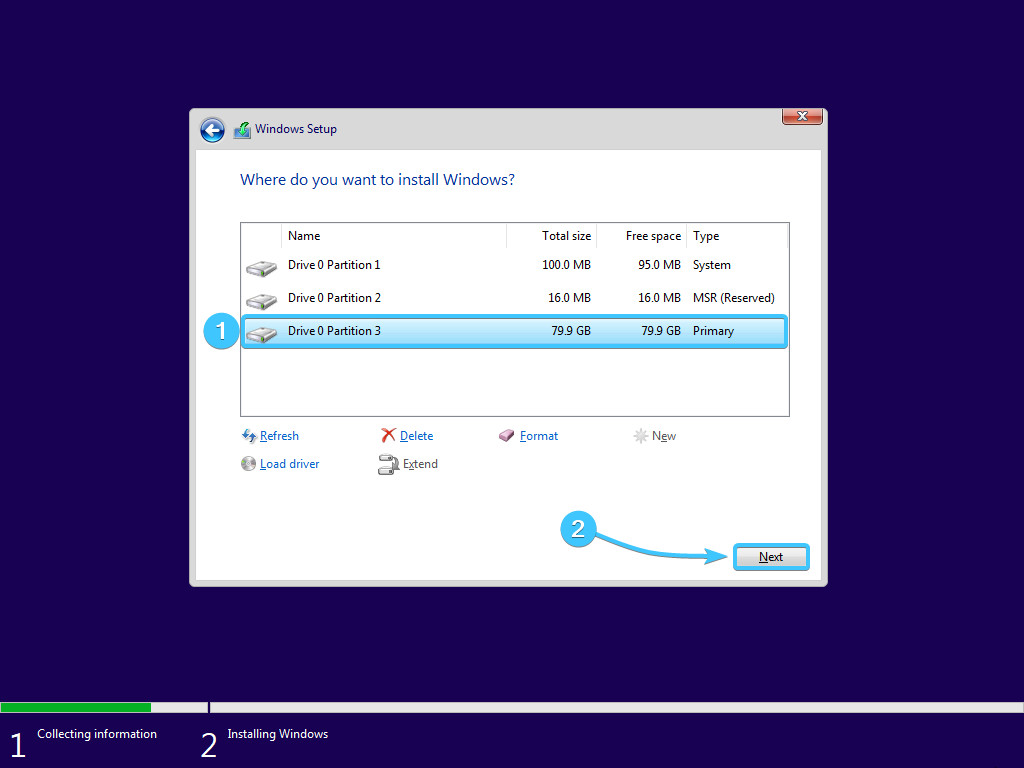Click the New partition star icon
1024x768 pixels.
640,436
